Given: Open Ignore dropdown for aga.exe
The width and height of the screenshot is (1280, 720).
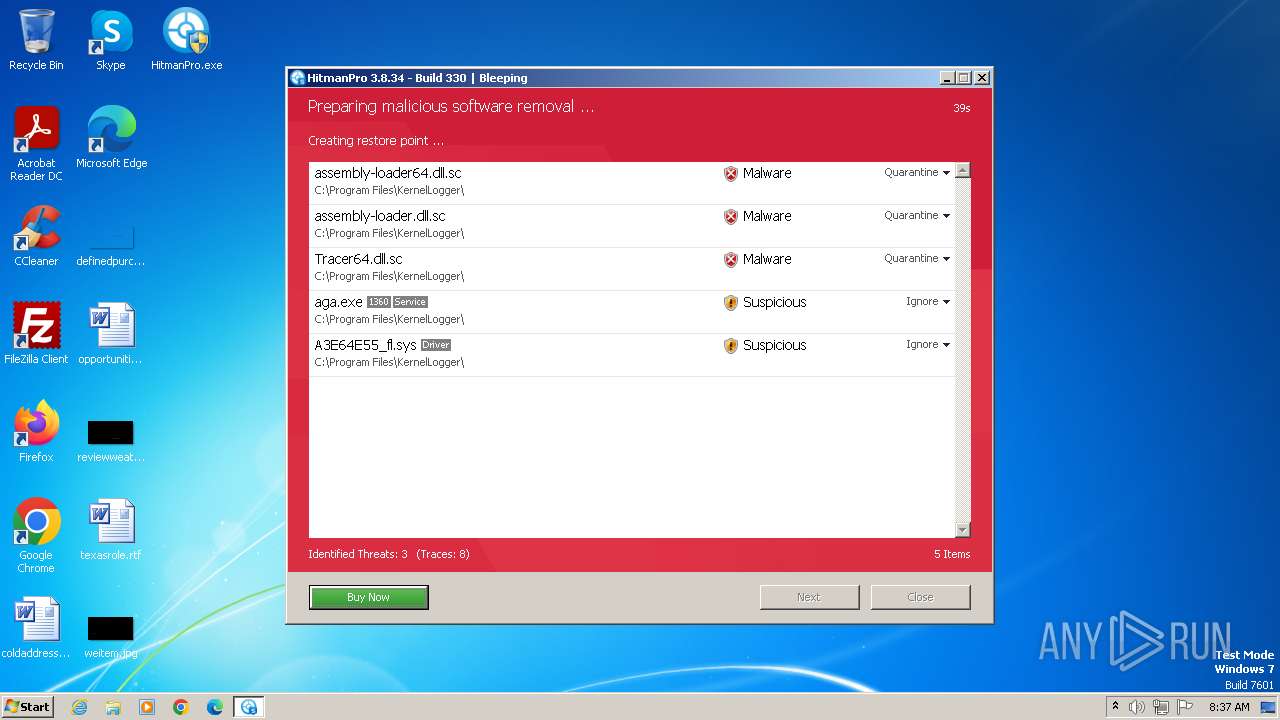Looking at the screenshot, I should point(928,302).
